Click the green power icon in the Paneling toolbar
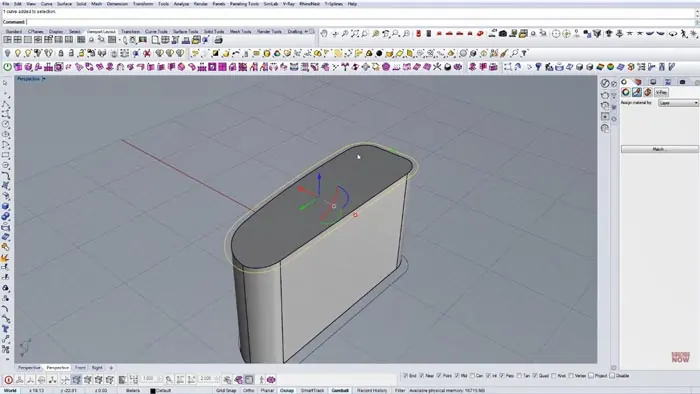This screenshot has width=700, height=394. pyautogui.click(x=8, y=67)
